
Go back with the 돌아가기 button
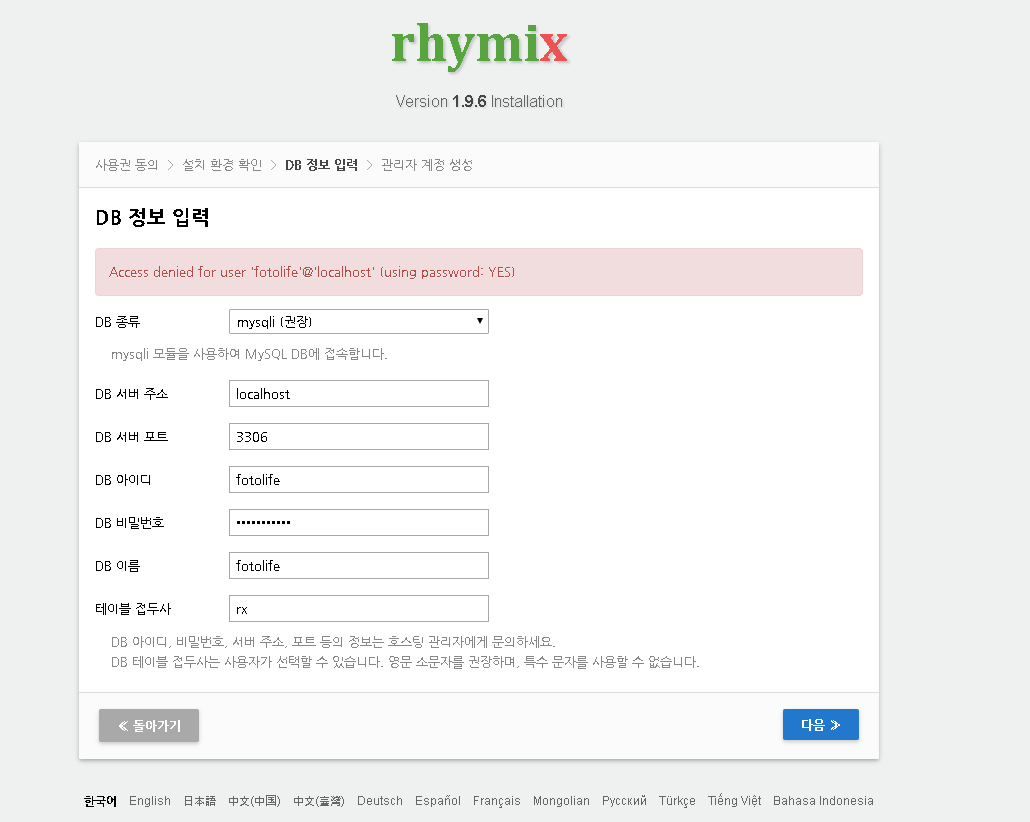(149, 725)
